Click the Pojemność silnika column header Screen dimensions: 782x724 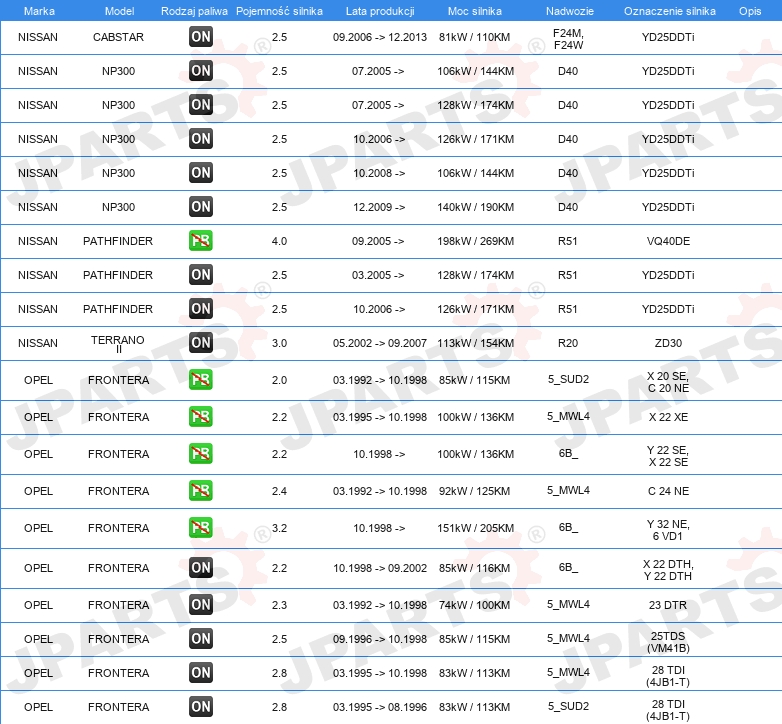[279, 11]
